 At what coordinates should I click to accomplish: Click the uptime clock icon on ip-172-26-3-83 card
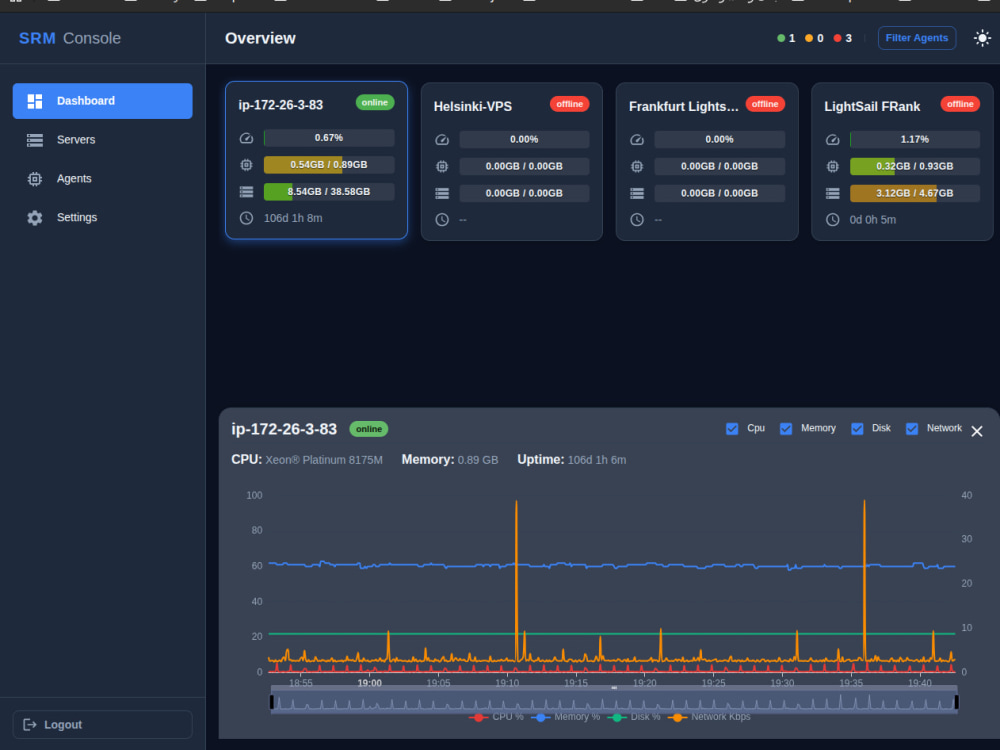click(x=246, y=218)
